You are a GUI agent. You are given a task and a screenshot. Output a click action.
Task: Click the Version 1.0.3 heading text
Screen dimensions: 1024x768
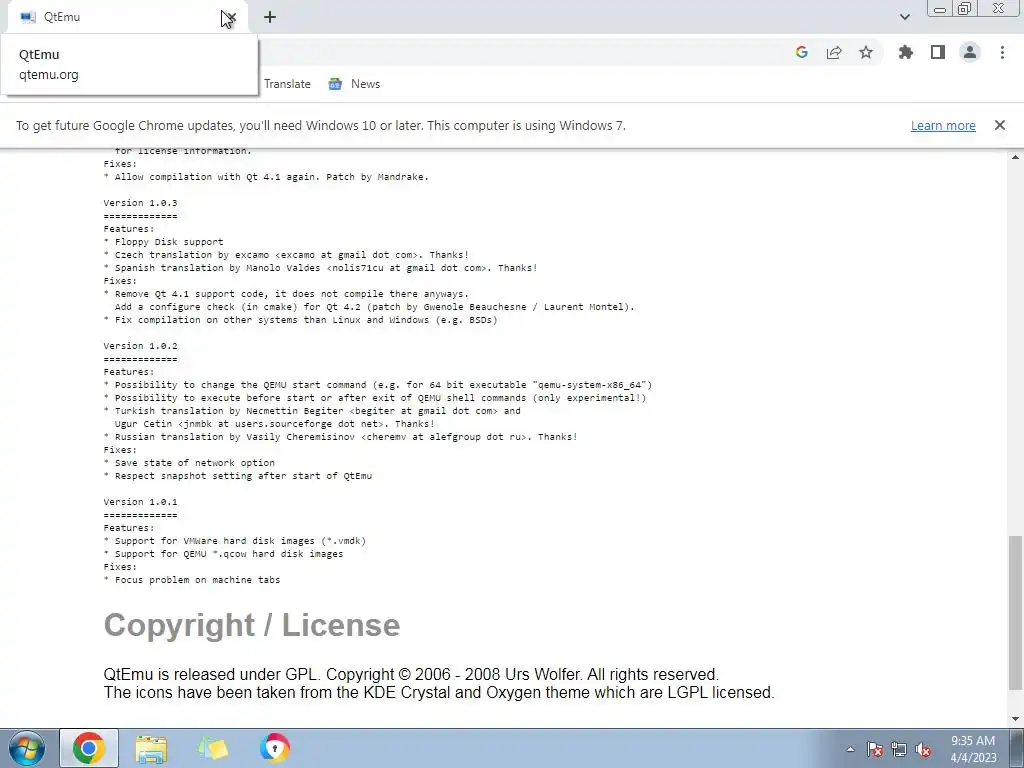(x=140, y=203)
